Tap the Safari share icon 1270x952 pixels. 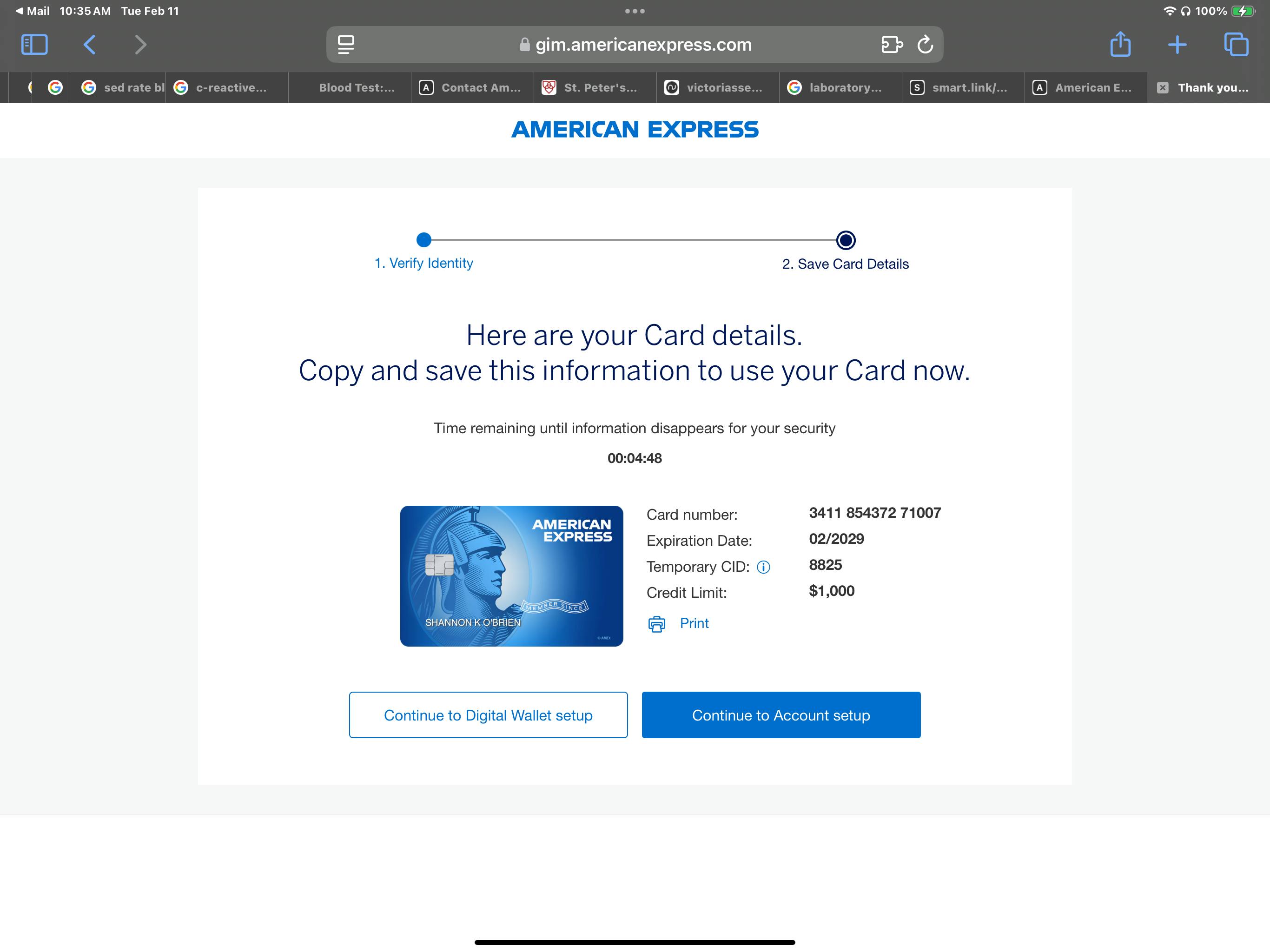1120,44
